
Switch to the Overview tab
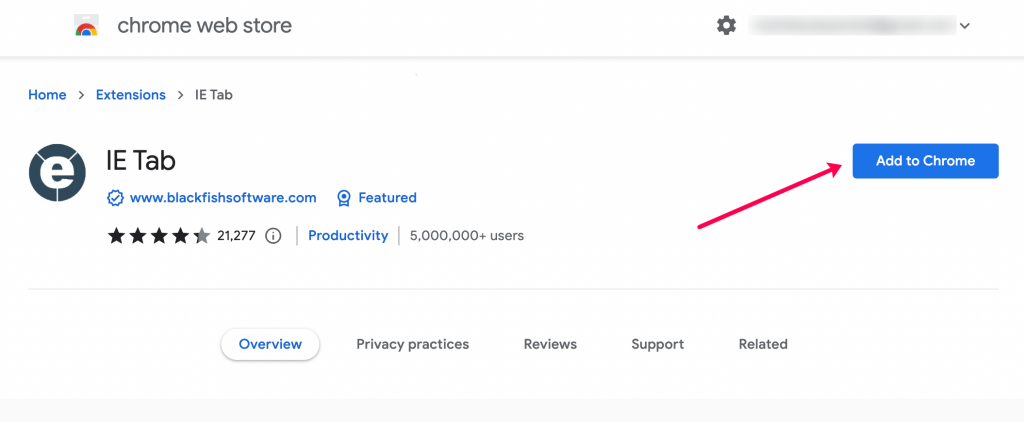tap(270, 344)
